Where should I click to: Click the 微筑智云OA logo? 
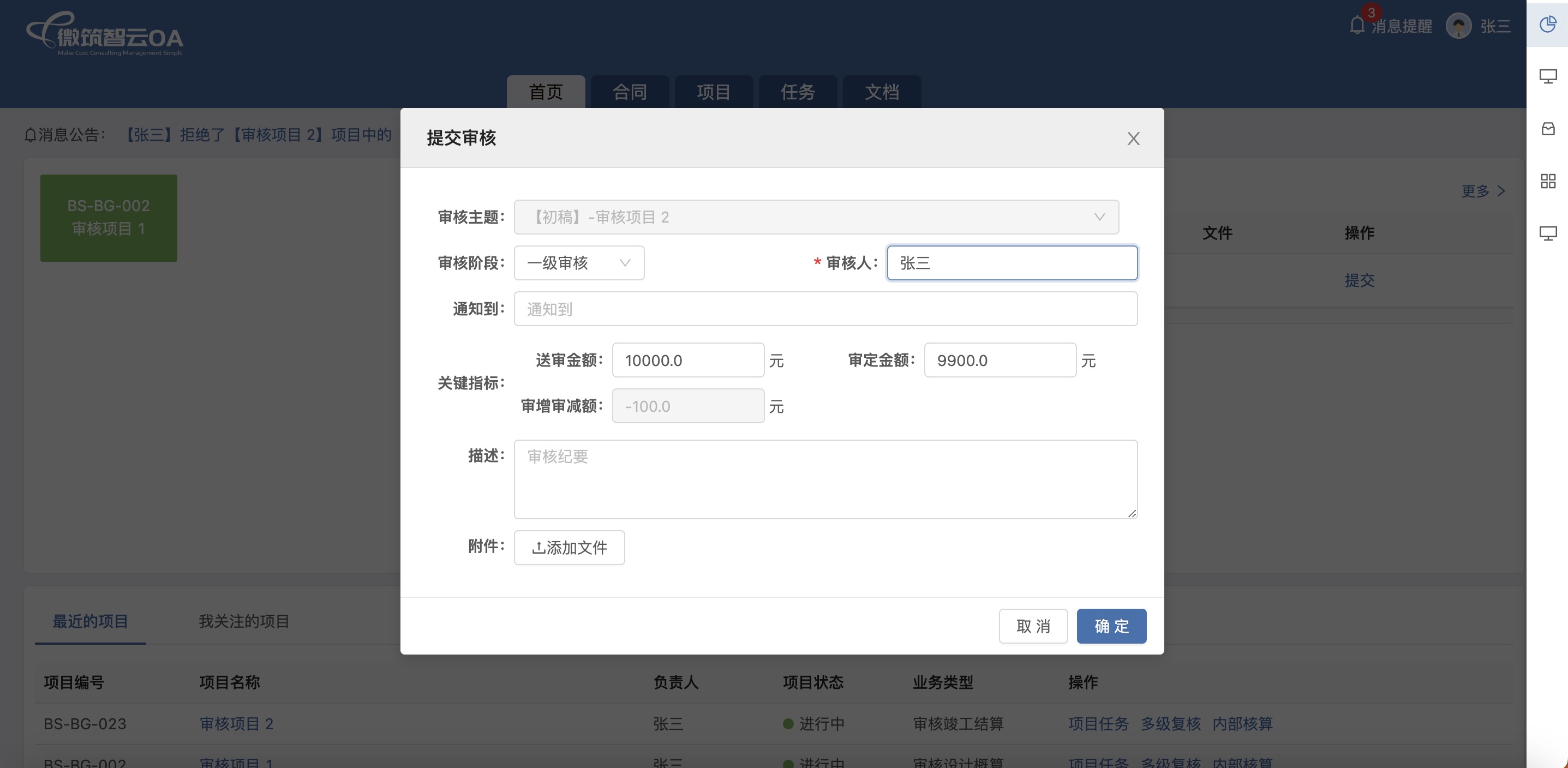point(105,35)
